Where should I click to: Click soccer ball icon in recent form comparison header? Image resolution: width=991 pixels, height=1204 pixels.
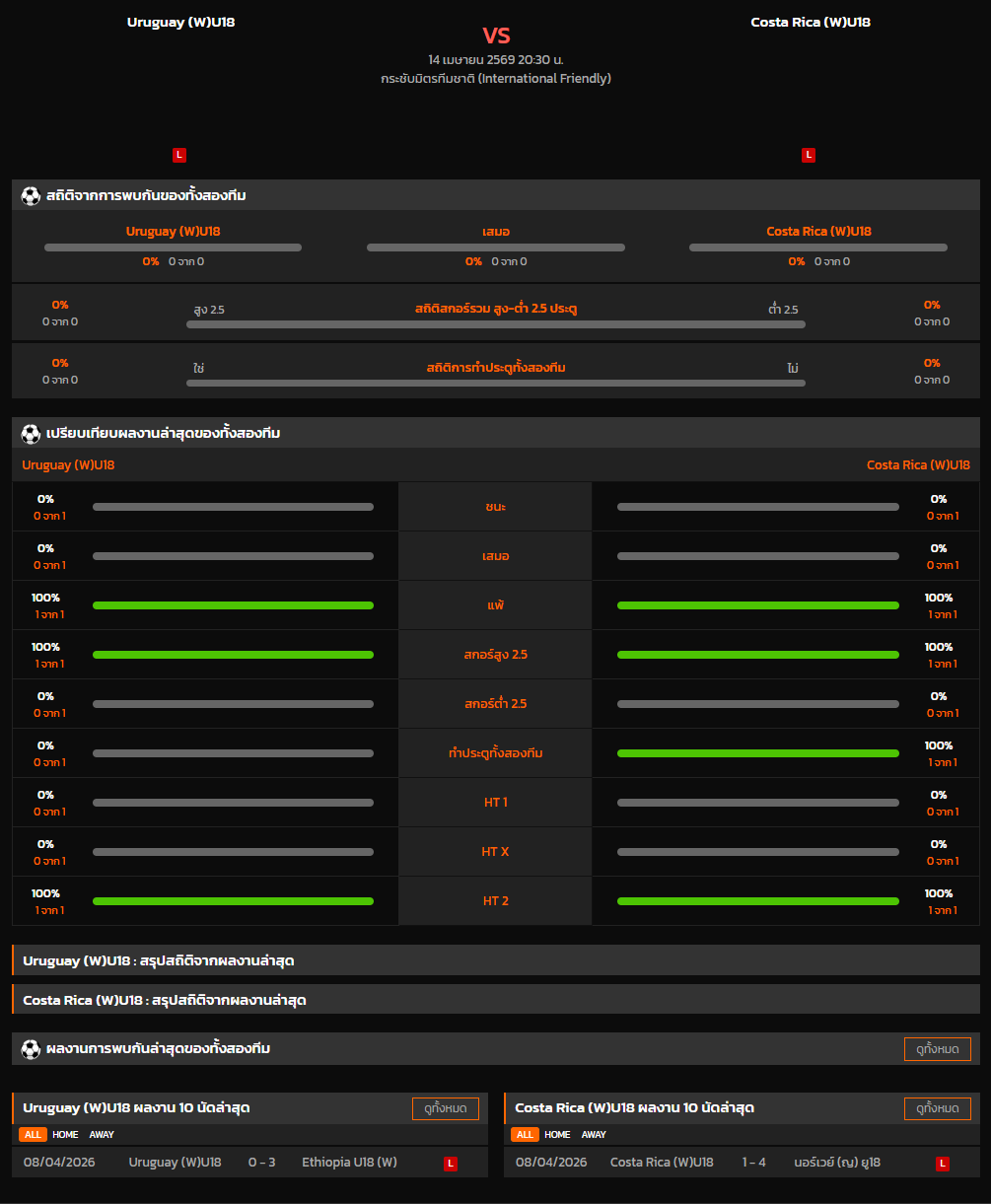coord(31,433)
